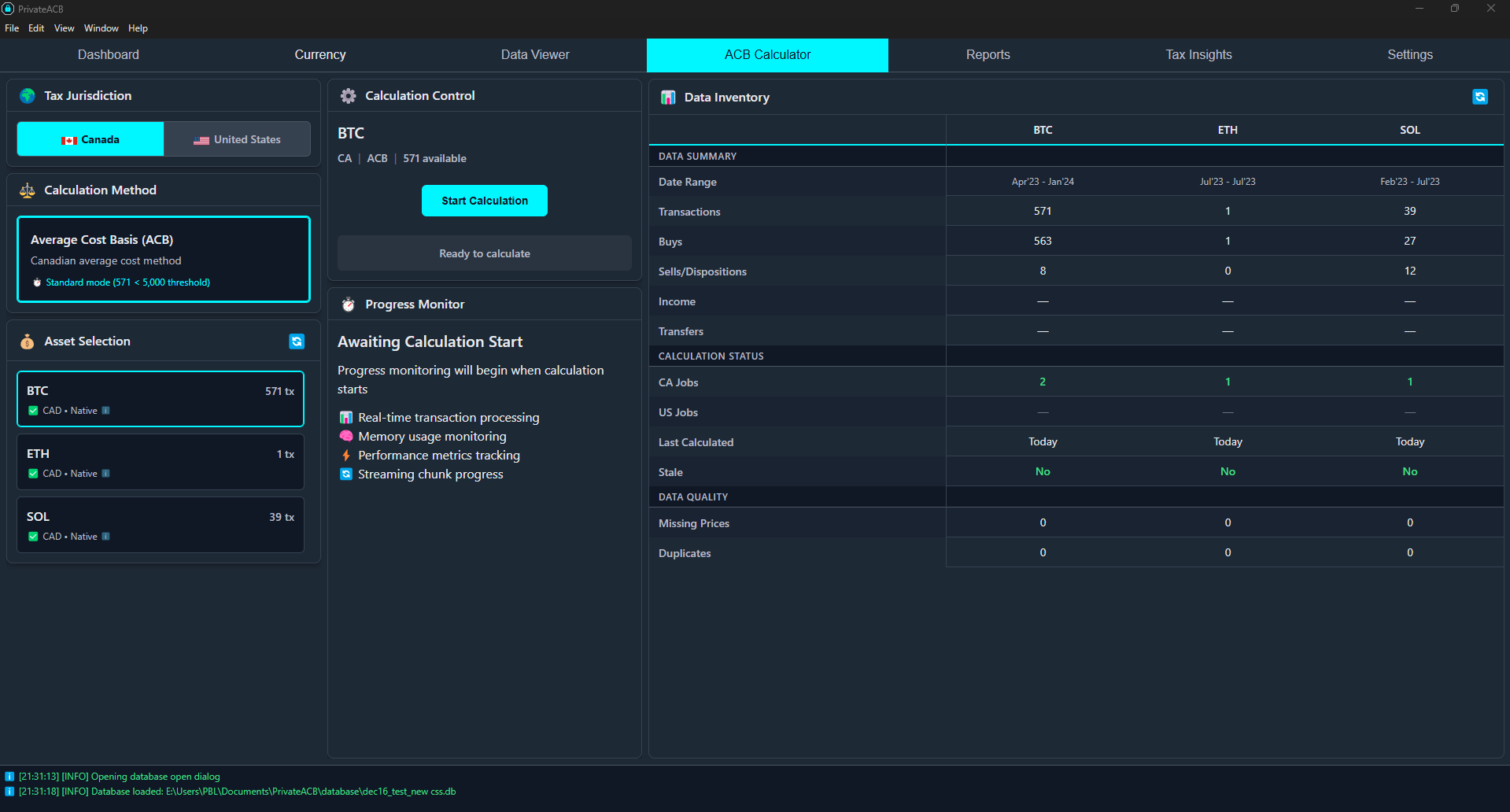The image size is (1510, 812).
Task: Open the View menu
Action: 64,28
